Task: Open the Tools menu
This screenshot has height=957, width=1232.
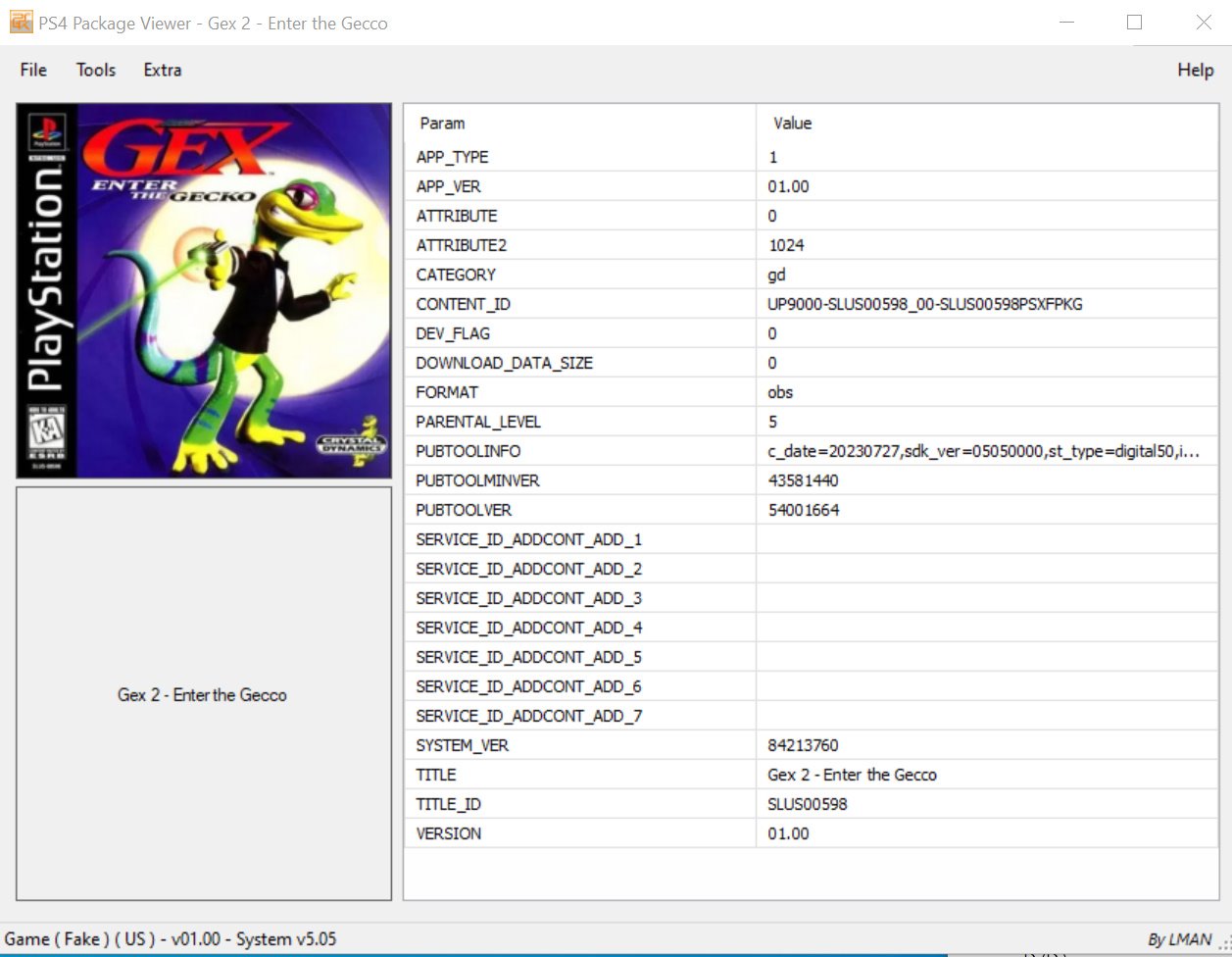Action: [96, 70]
